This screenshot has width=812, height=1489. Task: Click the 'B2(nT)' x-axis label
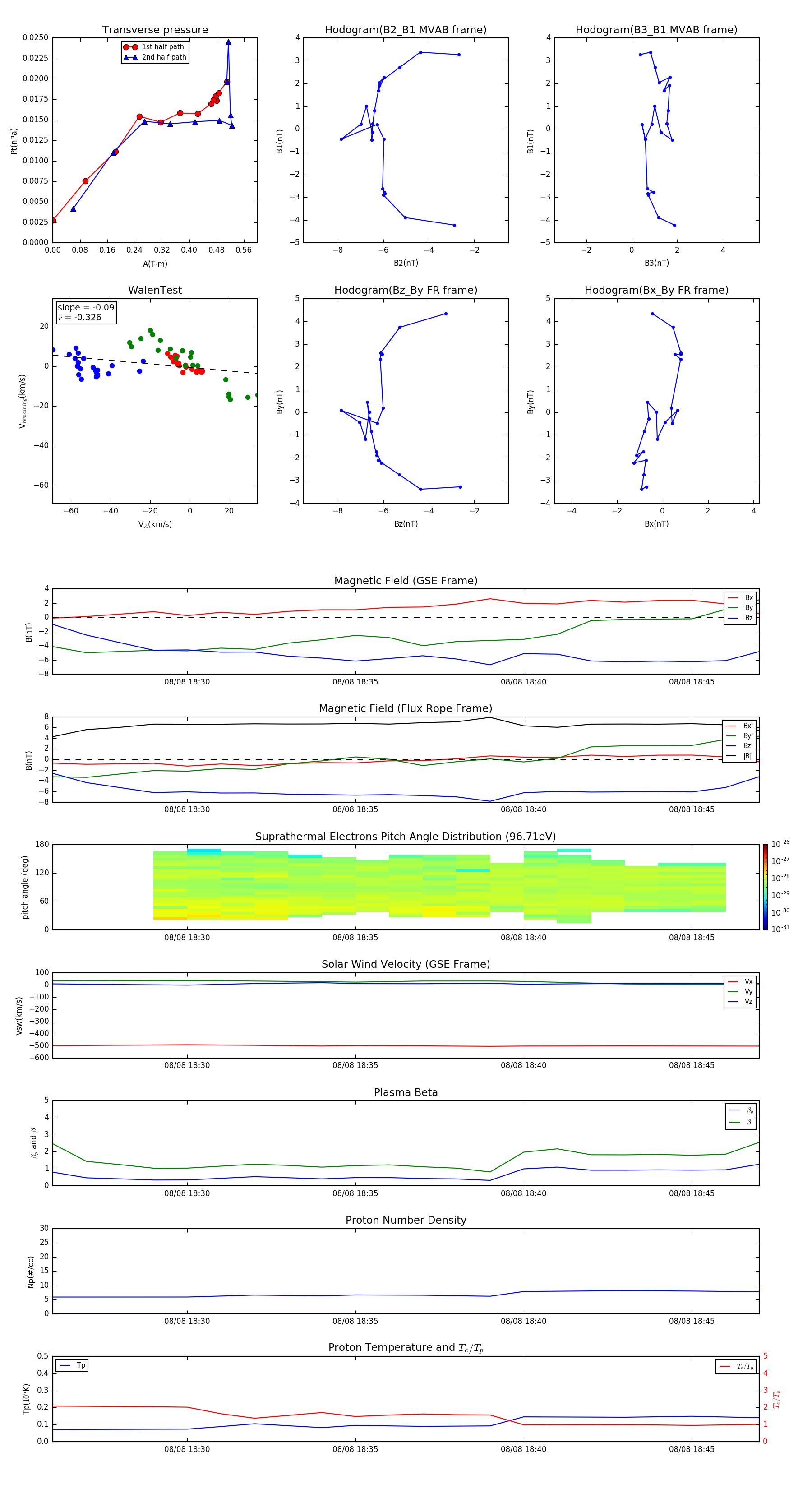(406, 263)
